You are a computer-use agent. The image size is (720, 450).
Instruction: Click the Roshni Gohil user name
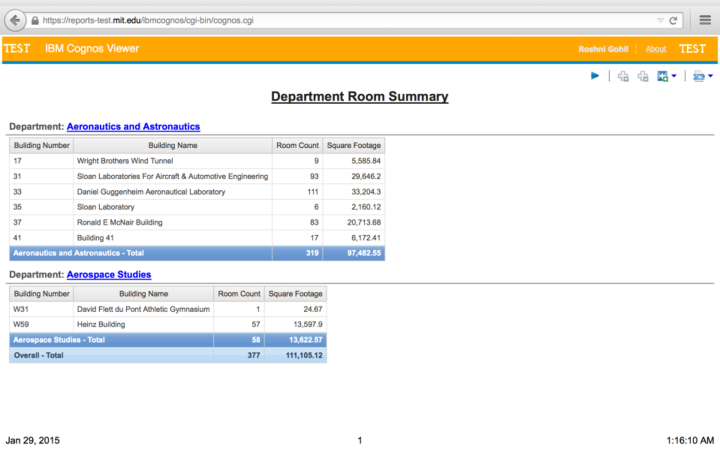click(x=605, y=49)
